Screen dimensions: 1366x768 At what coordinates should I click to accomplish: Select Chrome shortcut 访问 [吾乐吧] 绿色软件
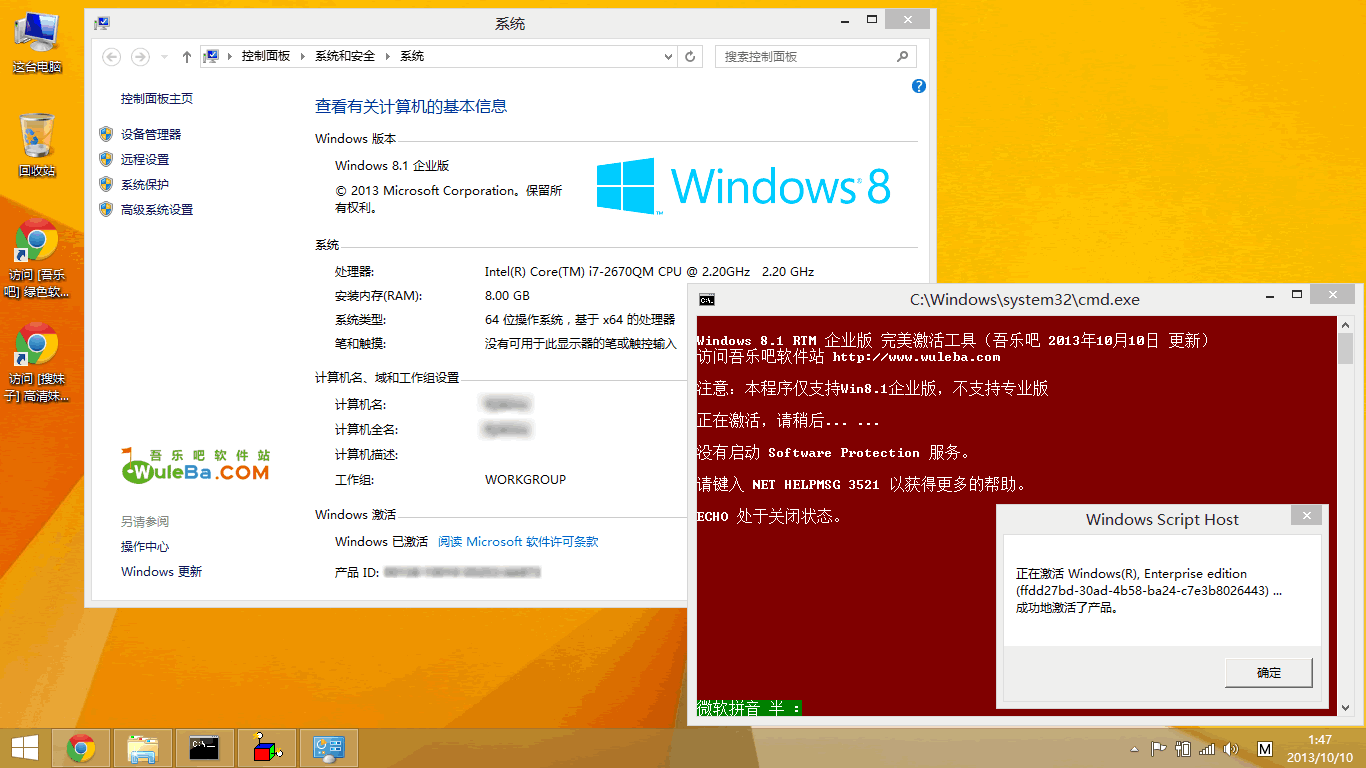[x=37, y=260]
